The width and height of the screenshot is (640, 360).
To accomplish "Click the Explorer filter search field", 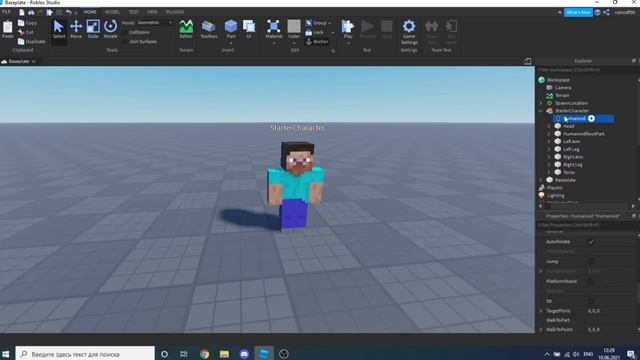I will (x=586, y=70).
